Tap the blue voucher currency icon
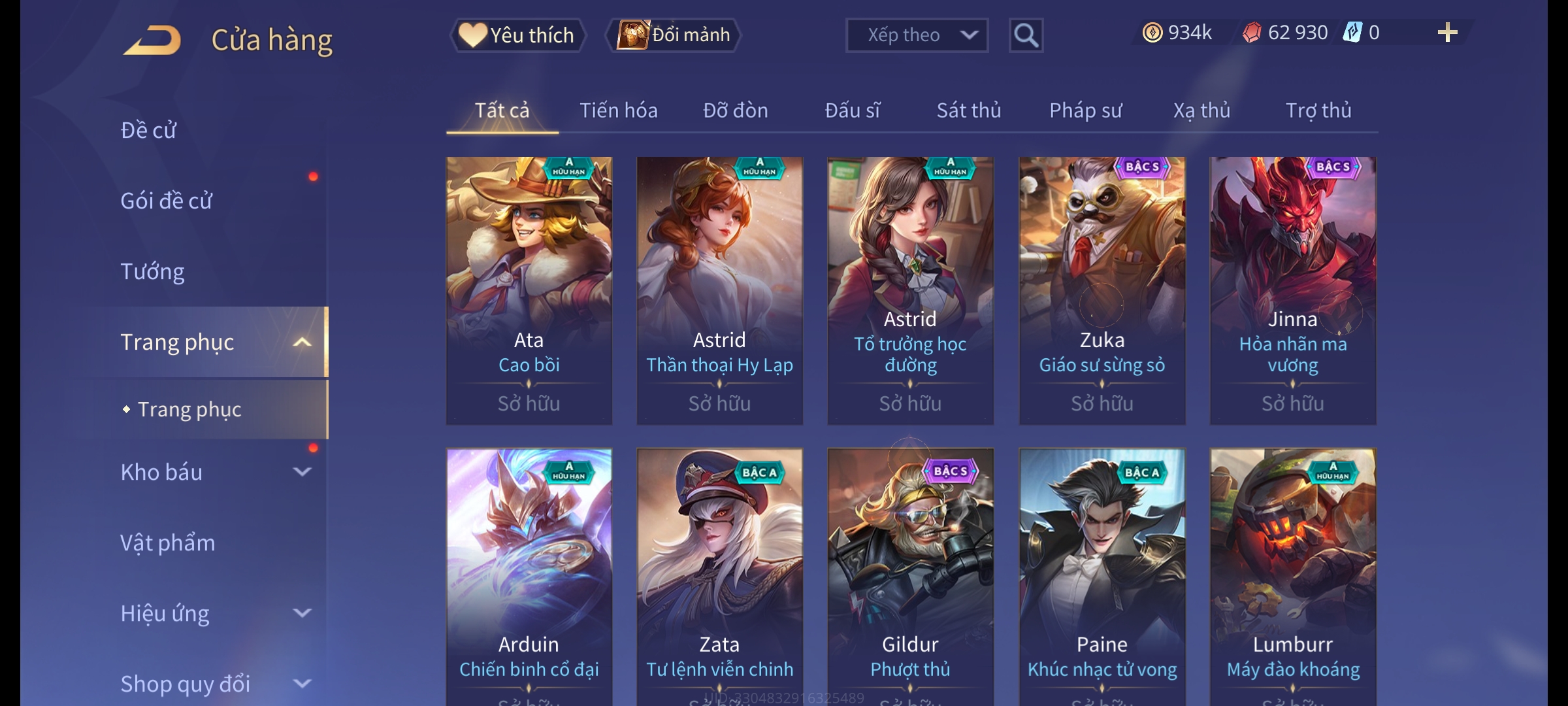Viewport: 1568px width, 706px height. tap(1352, 32)
